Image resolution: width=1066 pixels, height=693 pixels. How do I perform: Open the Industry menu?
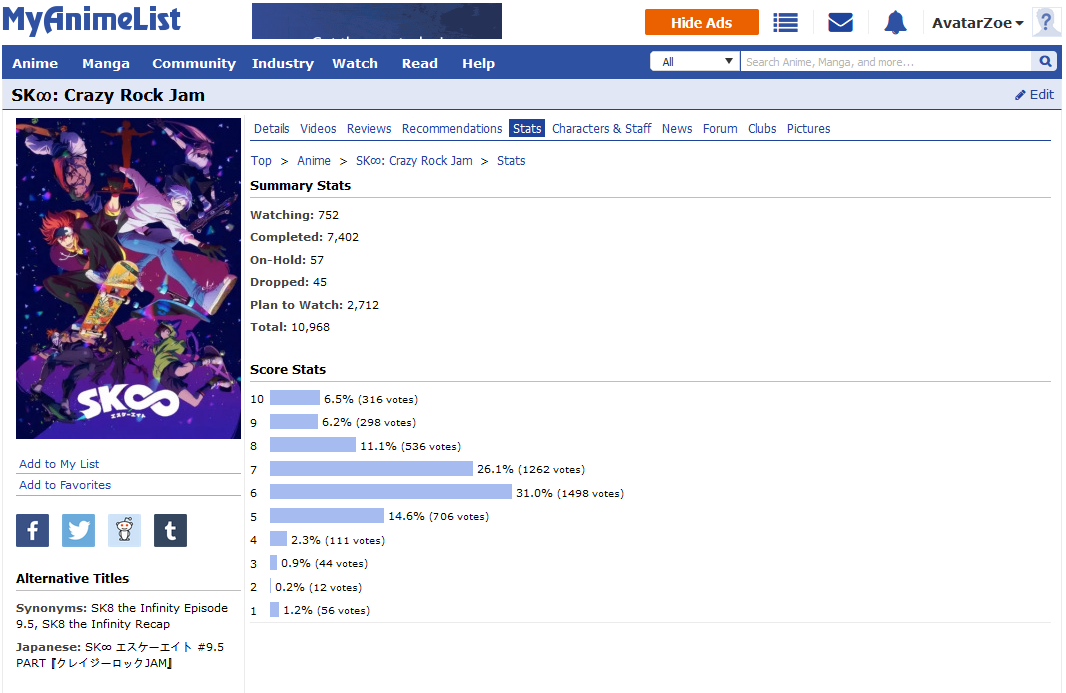283,63
